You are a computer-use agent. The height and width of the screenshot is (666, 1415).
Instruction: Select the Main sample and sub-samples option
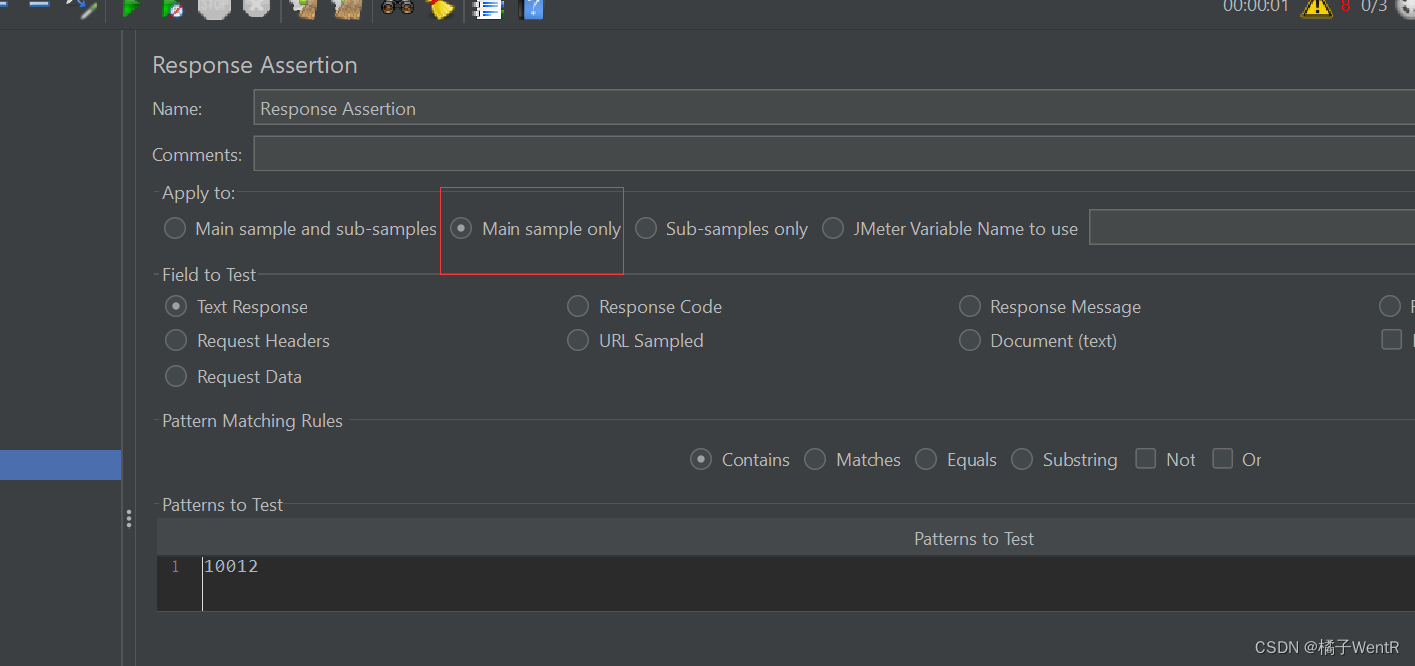[174, 228]
